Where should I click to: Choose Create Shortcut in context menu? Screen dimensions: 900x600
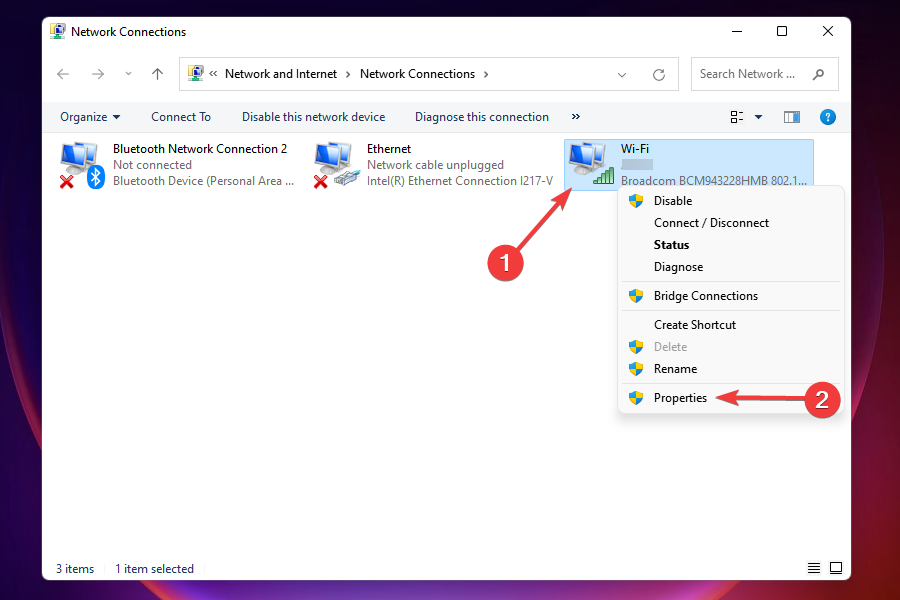pos(731,325)
